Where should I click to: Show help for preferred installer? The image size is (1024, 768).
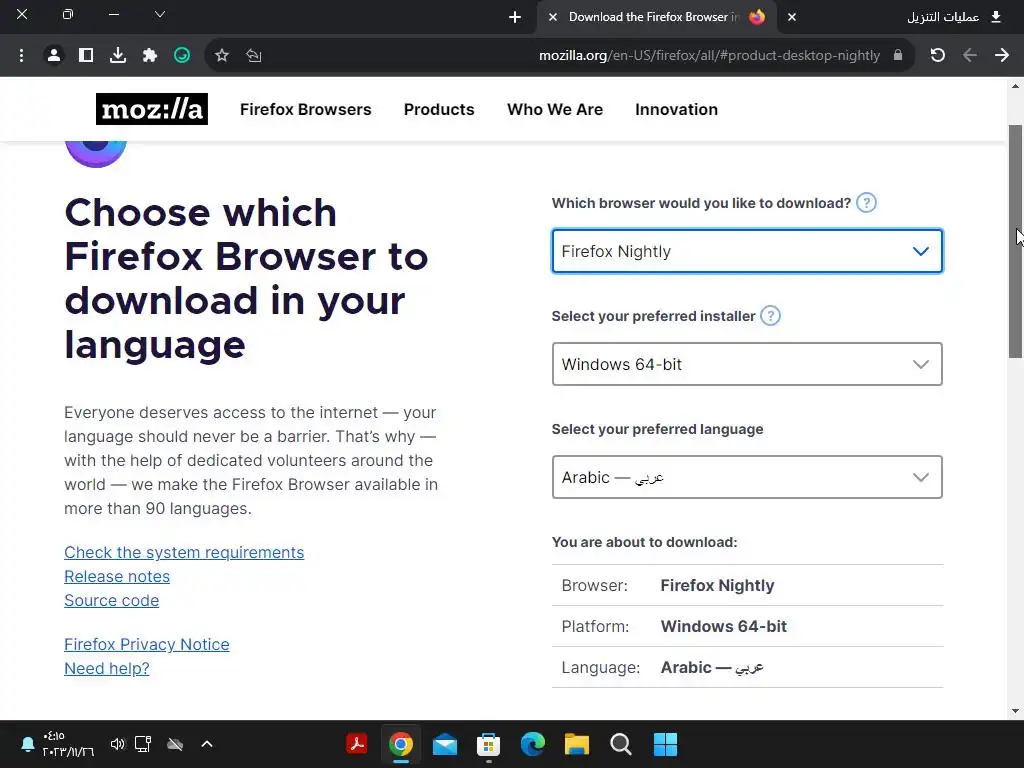pos(771,316)
